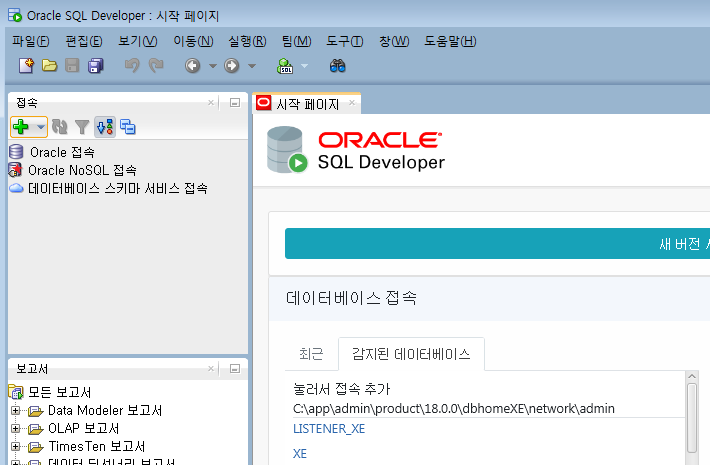
Task: Click the 모든 보고서 folder icon
Action: point(16,392)
